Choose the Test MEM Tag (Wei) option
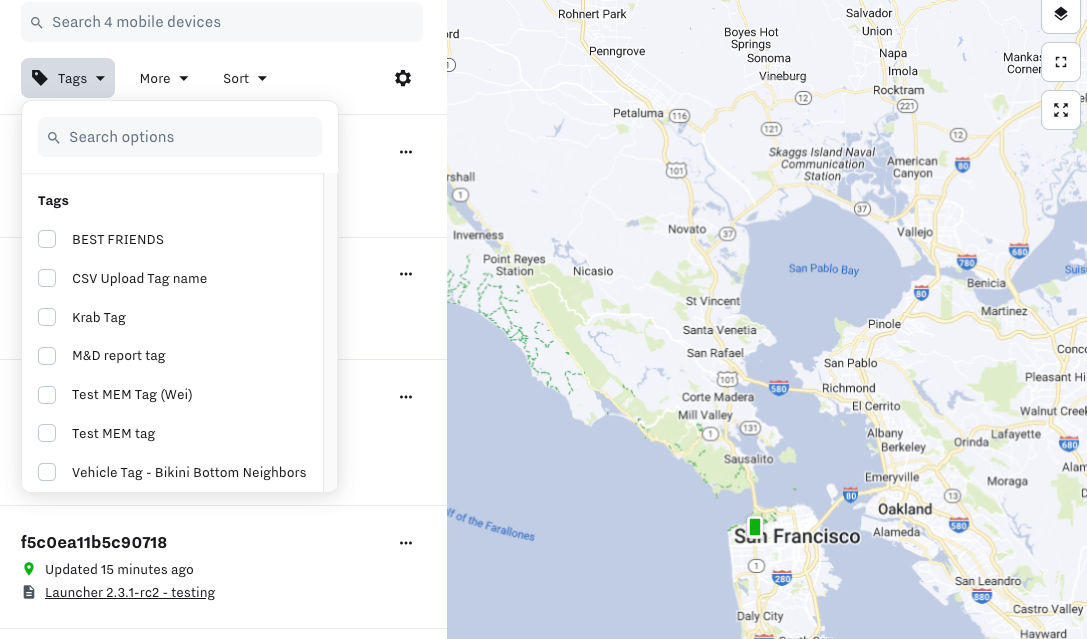The image size is (1087, 639). pos(132,394)
